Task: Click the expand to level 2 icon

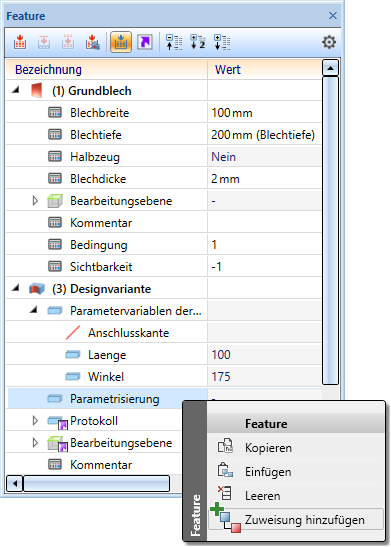Action: [x=198, y=42]
